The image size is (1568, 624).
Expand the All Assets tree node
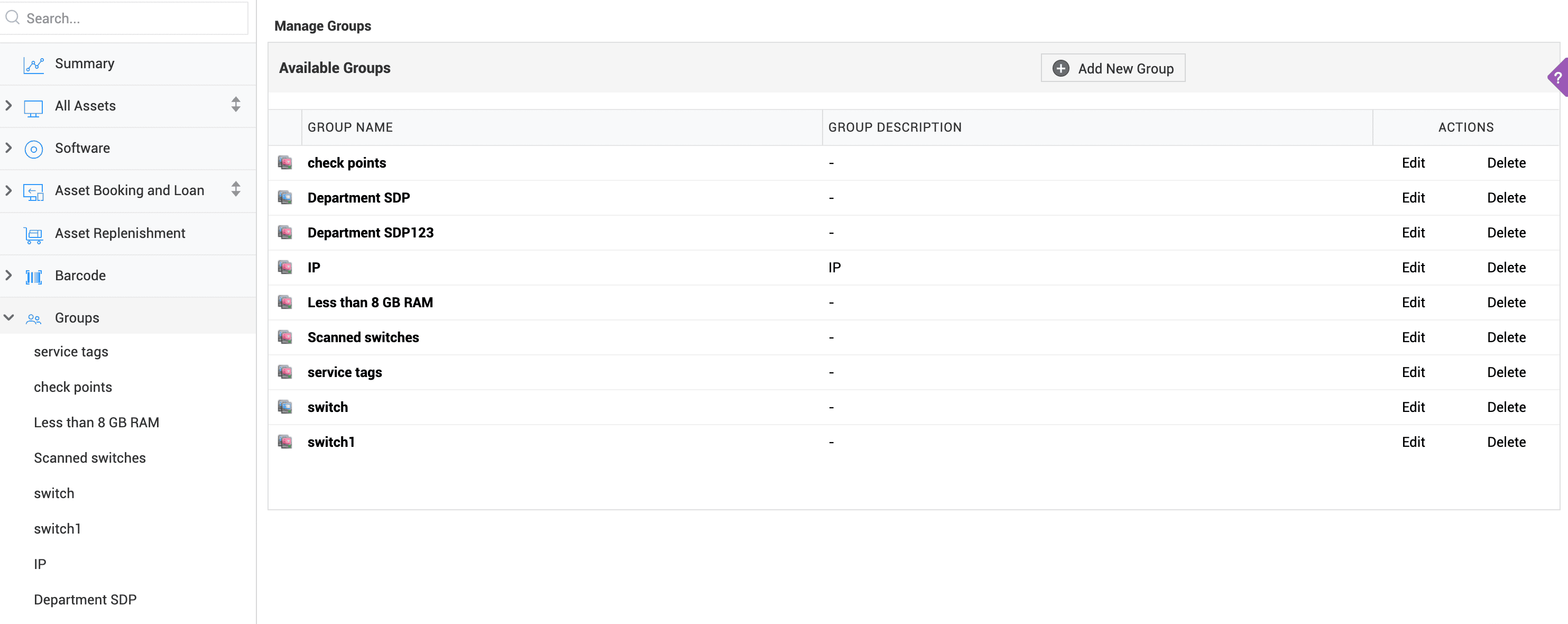pos(8,105)
